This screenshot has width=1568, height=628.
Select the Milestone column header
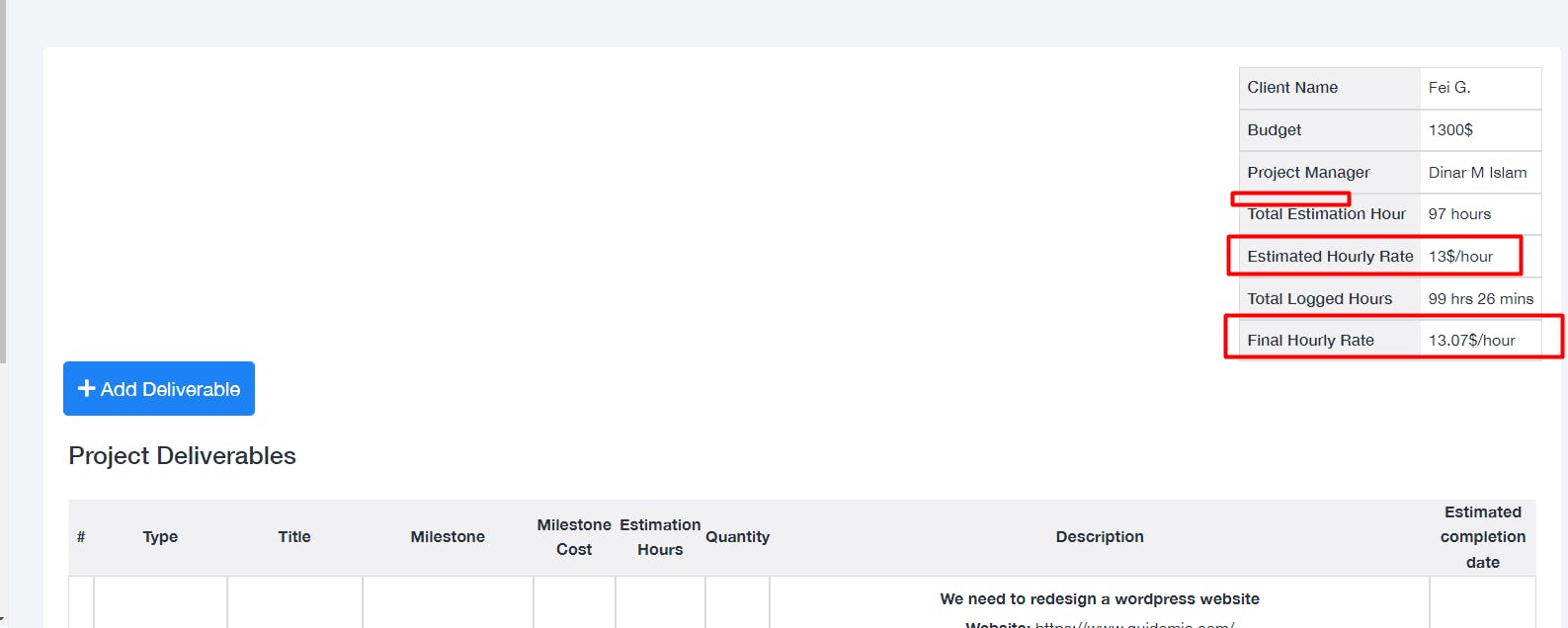pyautogui.click(x=448, y=537)
